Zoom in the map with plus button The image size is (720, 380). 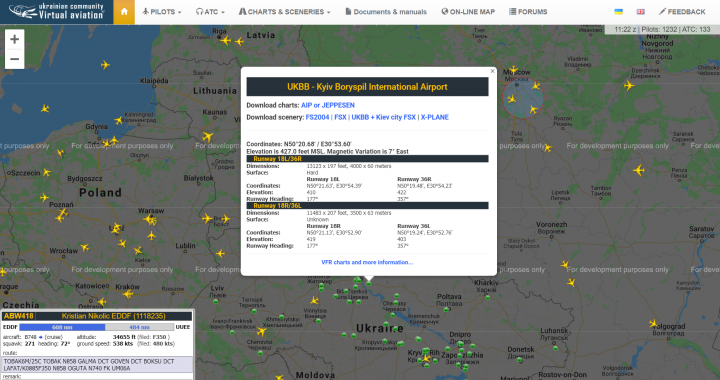(14, 39)
